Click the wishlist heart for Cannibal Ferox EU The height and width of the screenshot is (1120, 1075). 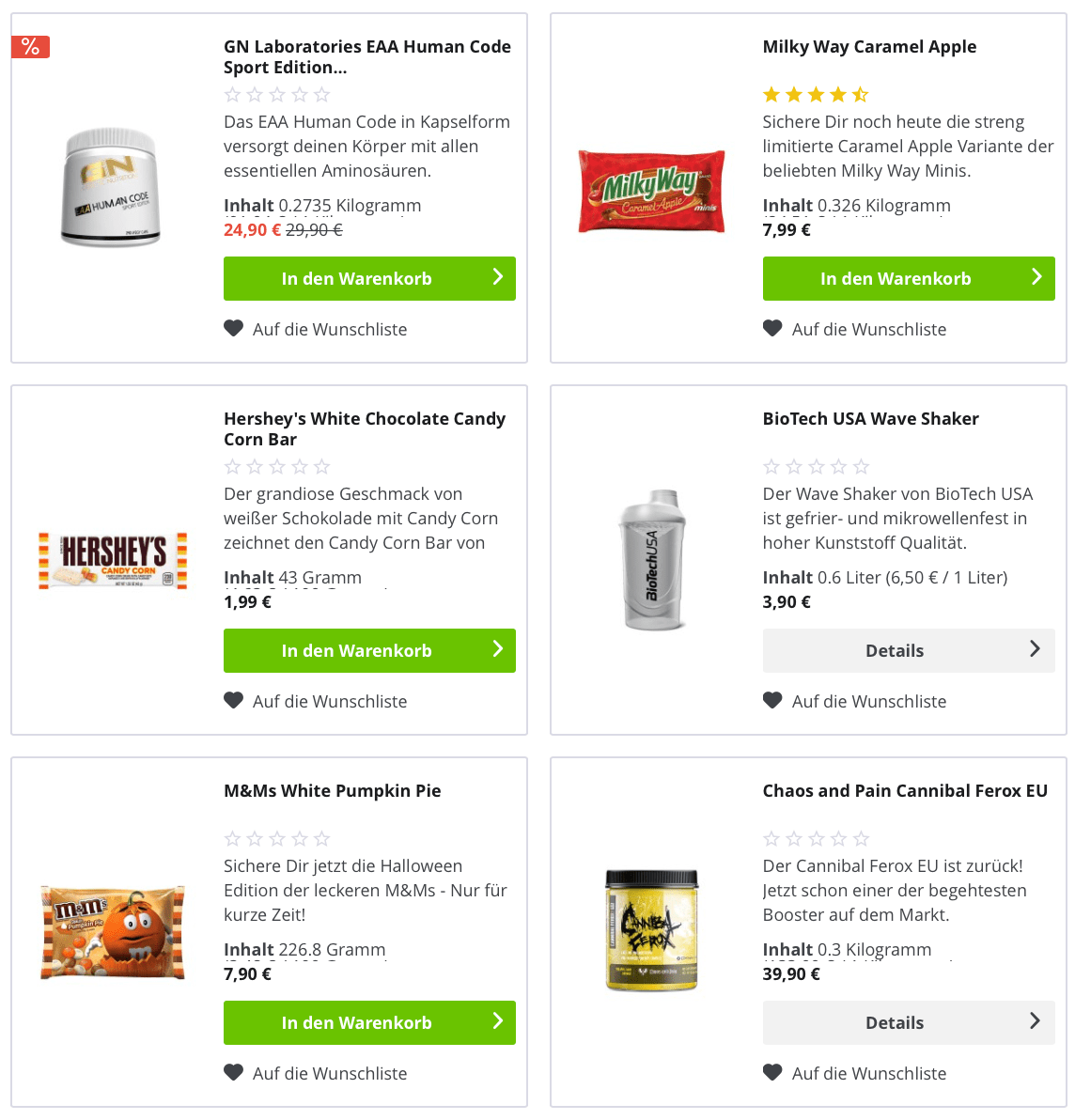pyautogui.click(x=772, y=1072)
